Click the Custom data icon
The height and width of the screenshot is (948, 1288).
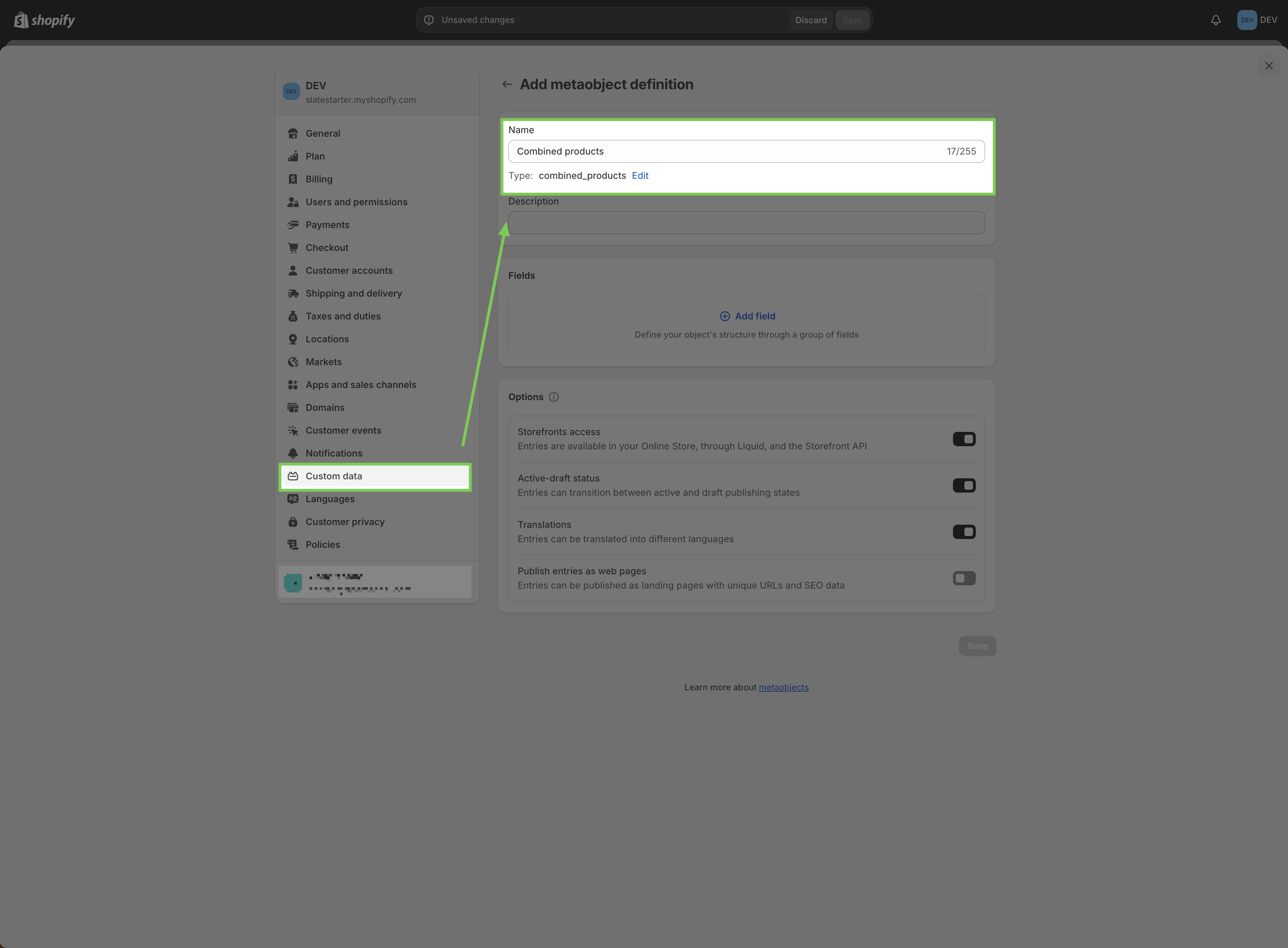click(x=293, y=476)
